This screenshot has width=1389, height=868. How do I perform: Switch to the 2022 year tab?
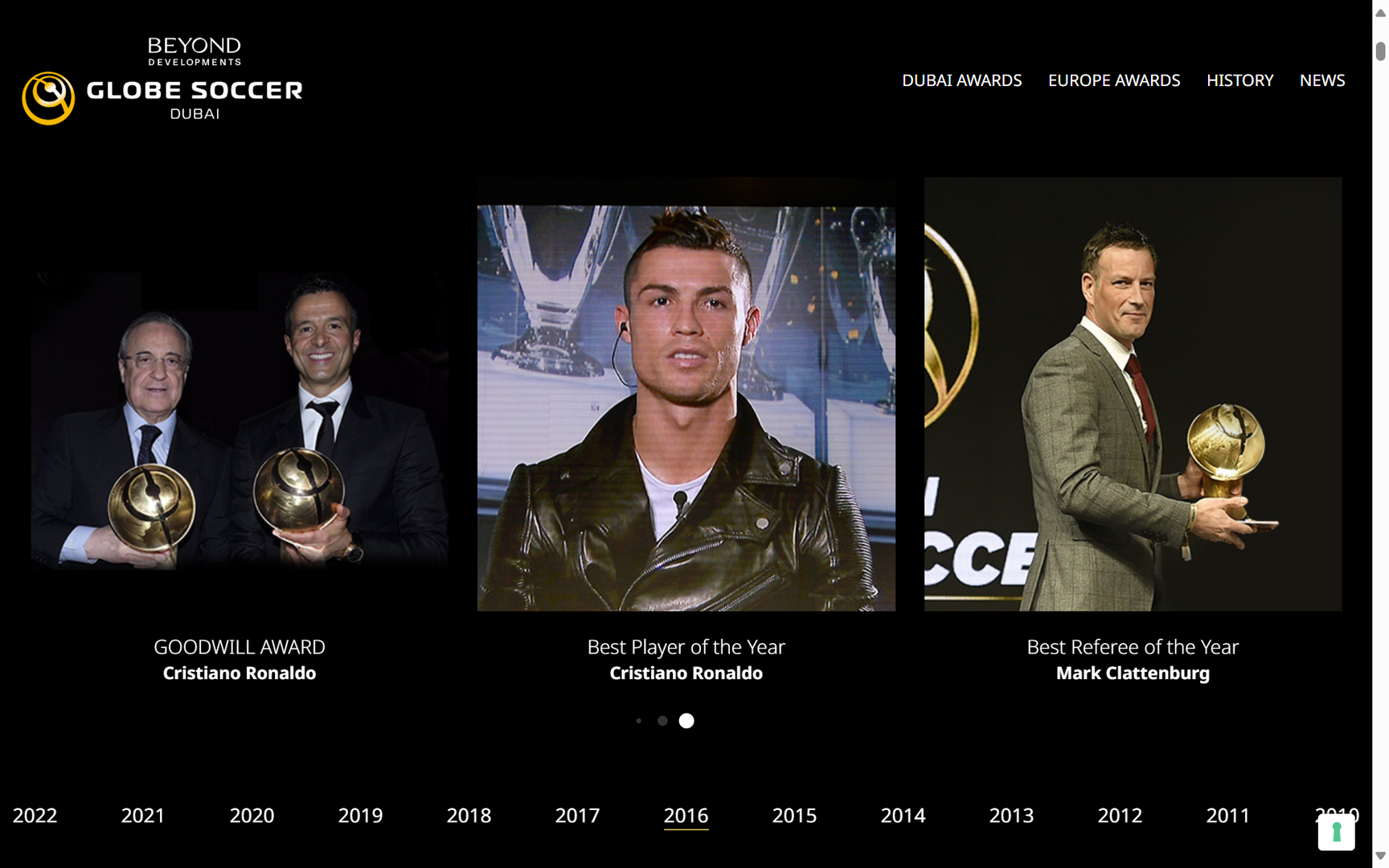[x=35, y=815]
